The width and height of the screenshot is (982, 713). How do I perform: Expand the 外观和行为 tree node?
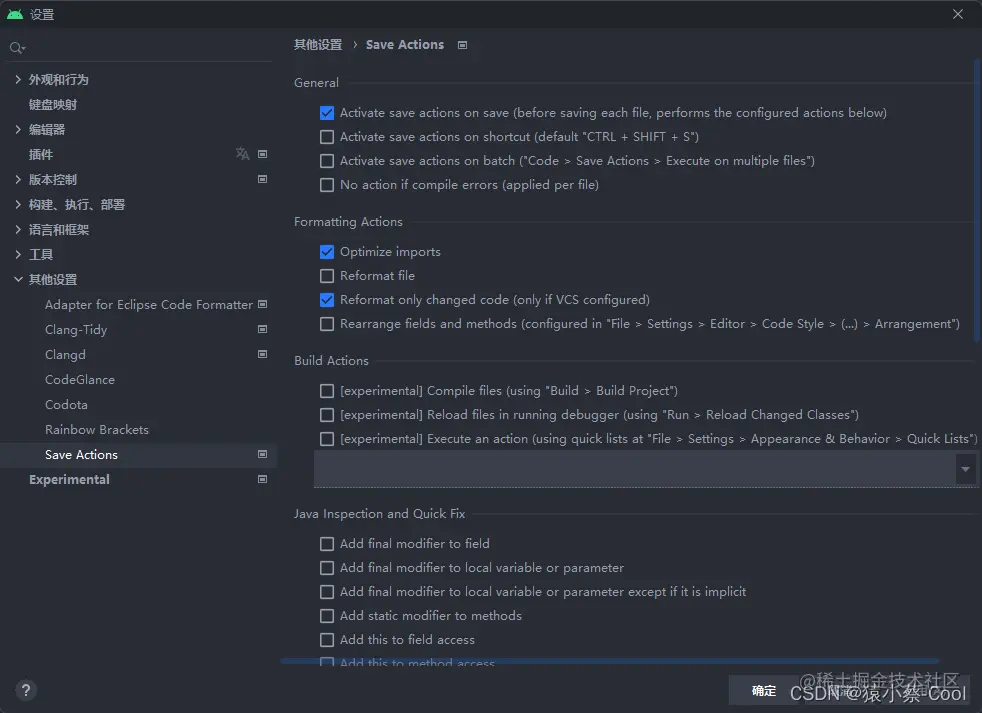pos(18,79)
